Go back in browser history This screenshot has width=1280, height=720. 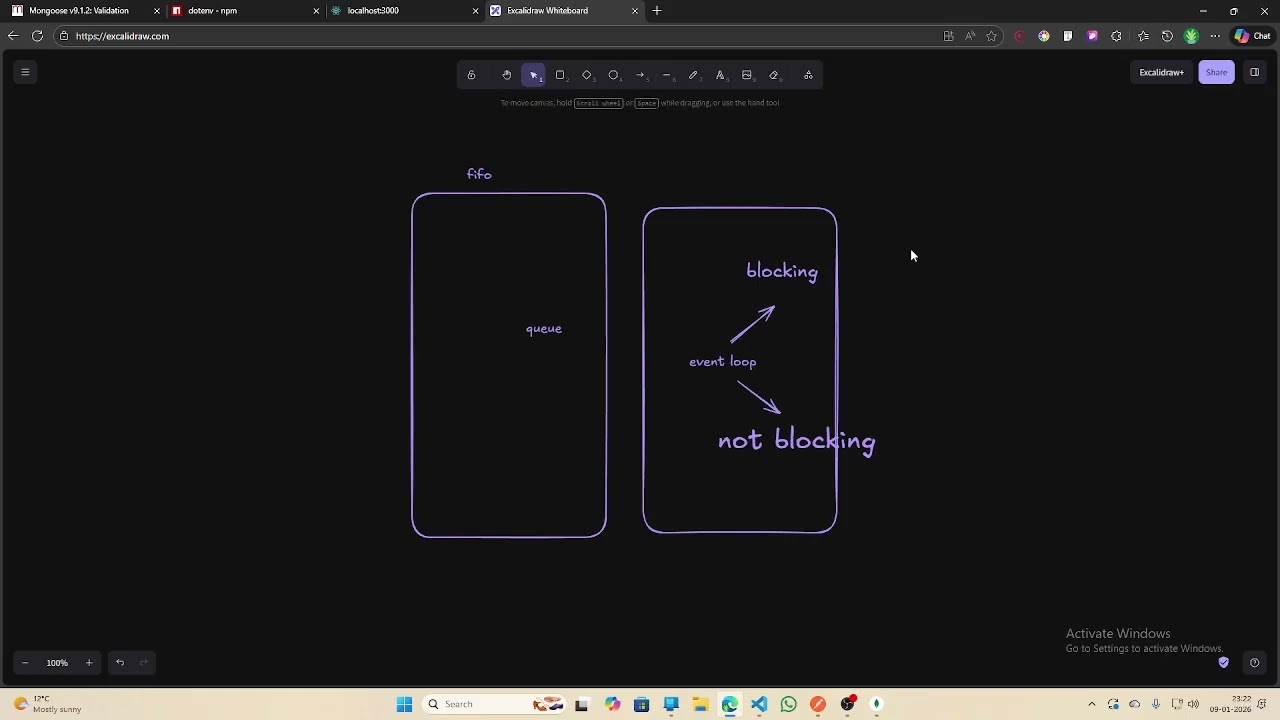pyautogui.click(x=13, y=36)
